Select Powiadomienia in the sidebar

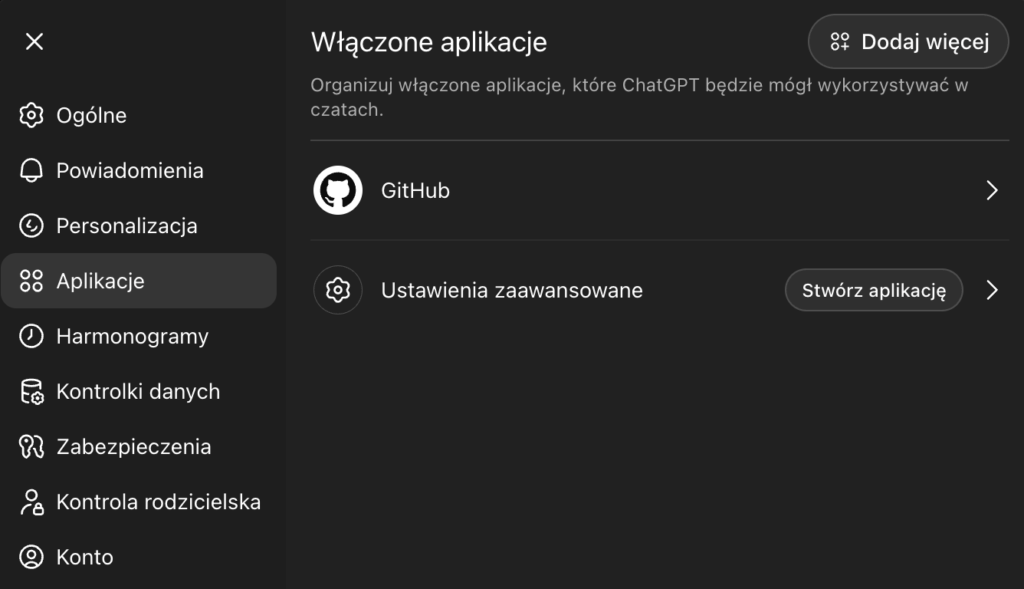131,170
